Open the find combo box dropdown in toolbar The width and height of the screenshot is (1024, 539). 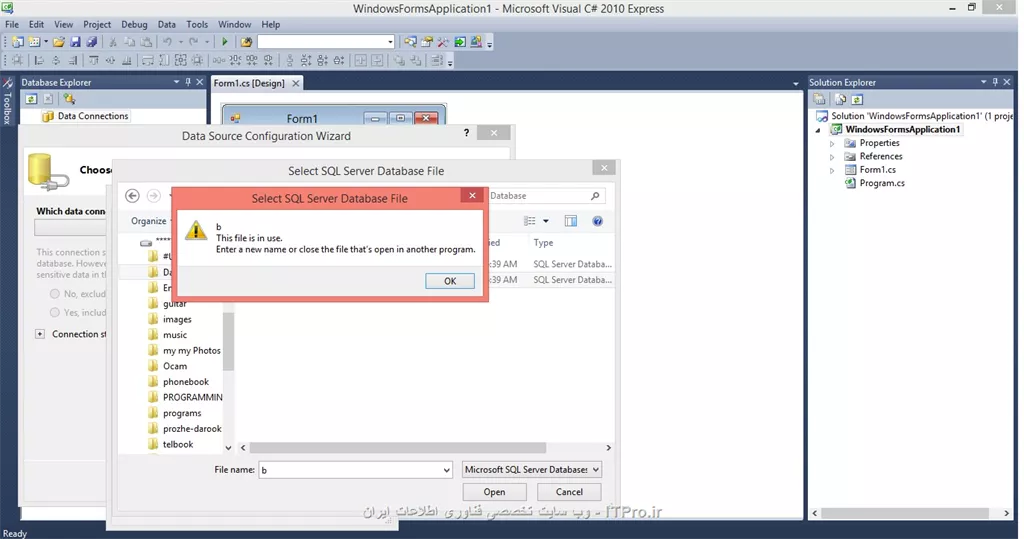[391, 42]
